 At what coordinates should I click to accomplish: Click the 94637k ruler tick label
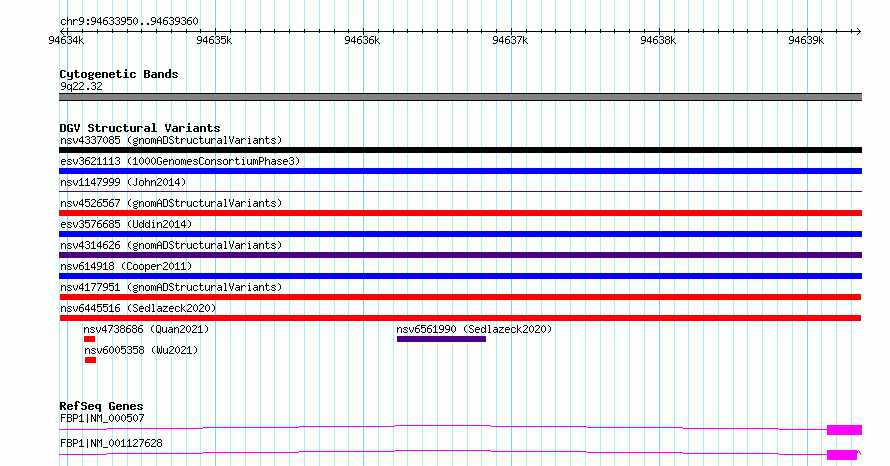click(x=510, y=40)
